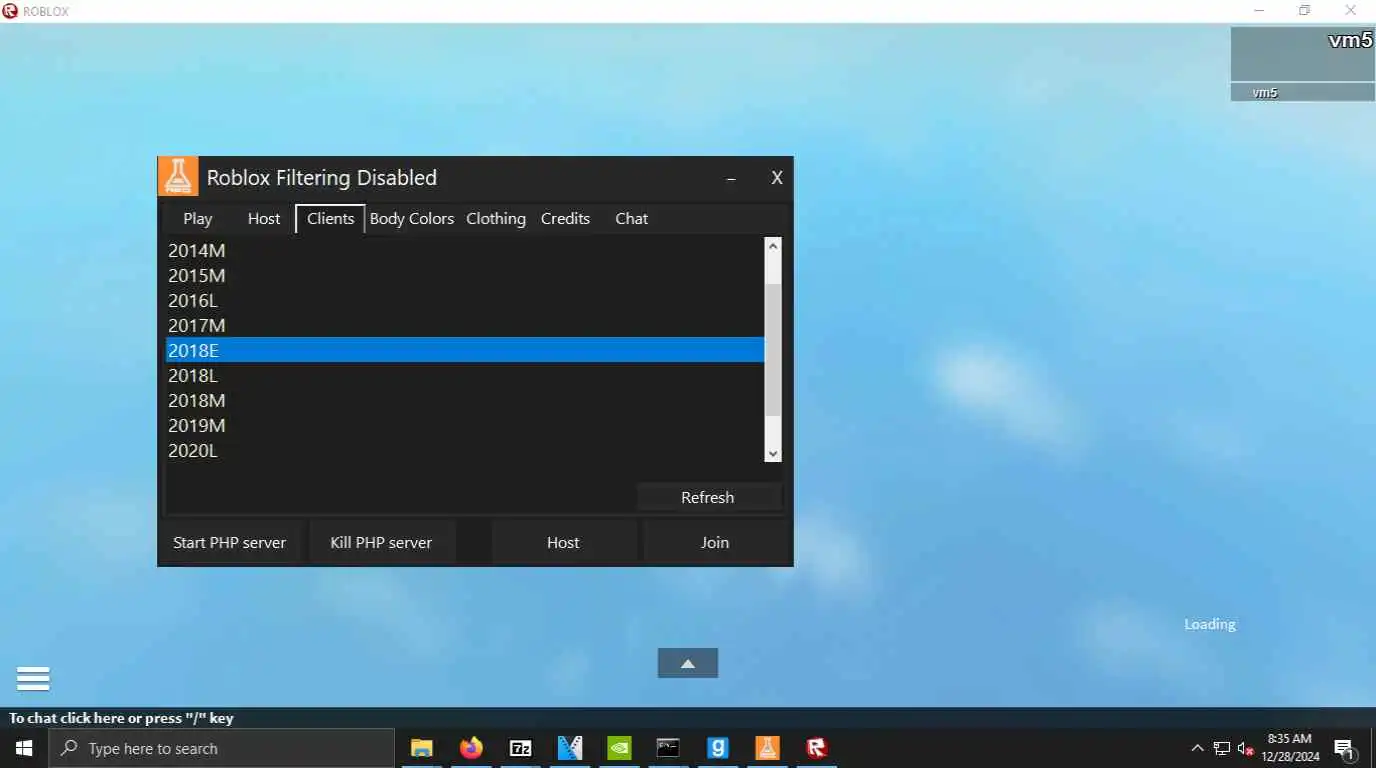Select client 2018M

[465, 400]
